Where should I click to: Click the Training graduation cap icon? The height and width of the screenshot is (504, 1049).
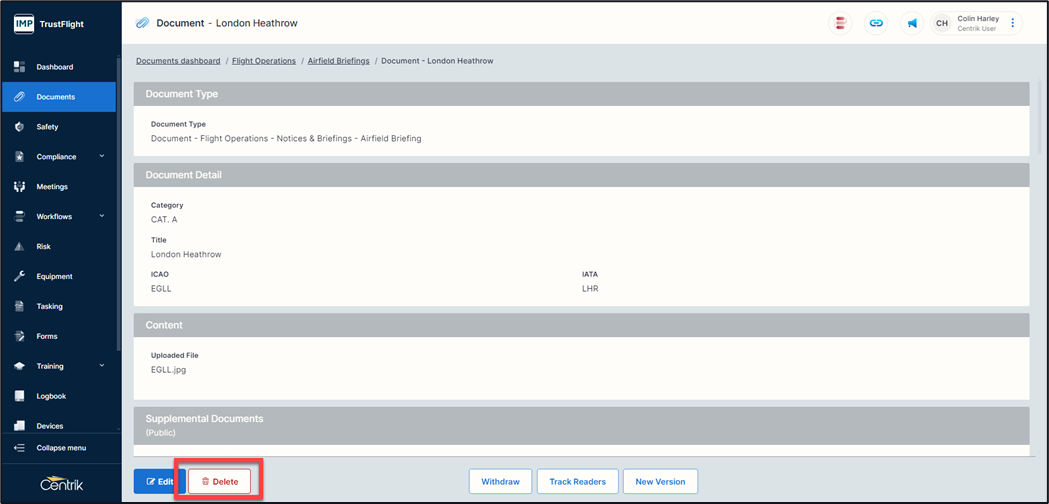click(x=19, y=366)
